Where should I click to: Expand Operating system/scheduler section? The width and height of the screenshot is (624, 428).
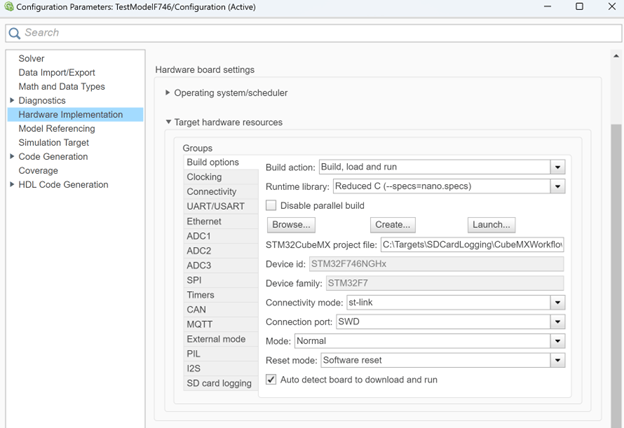click(168, 92)
